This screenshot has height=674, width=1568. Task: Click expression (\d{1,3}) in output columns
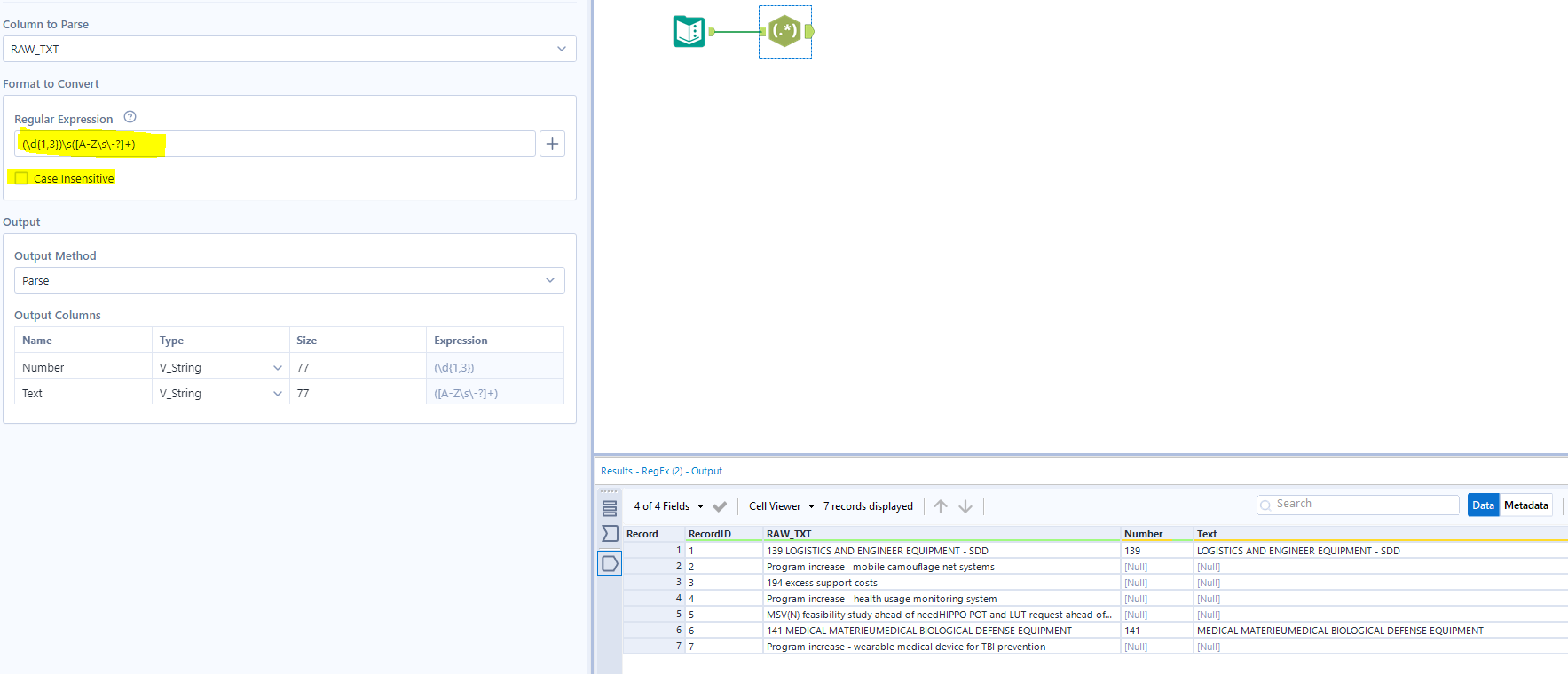(495, 367)
